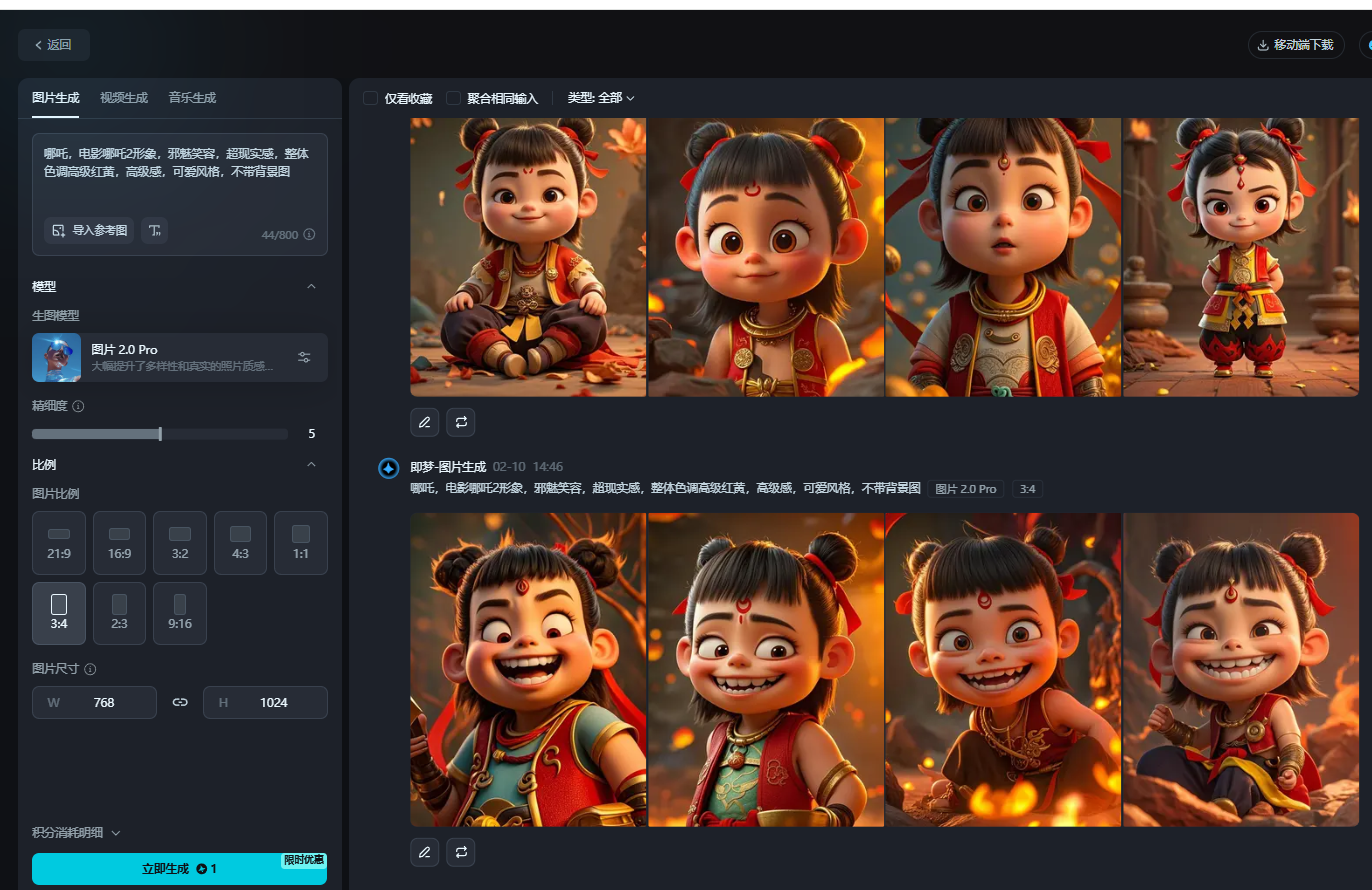Open the second grinning Nezha image in the bottom row
This screenshot has width=1372, height=890.
(x=766, y=670)
